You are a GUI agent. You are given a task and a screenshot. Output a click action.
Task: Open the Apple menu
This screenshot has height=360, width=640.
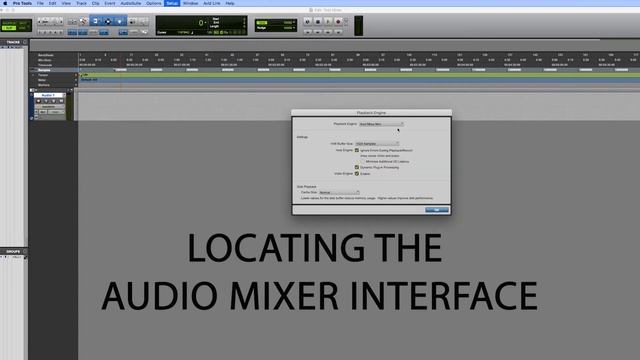[x=5, y=3]
